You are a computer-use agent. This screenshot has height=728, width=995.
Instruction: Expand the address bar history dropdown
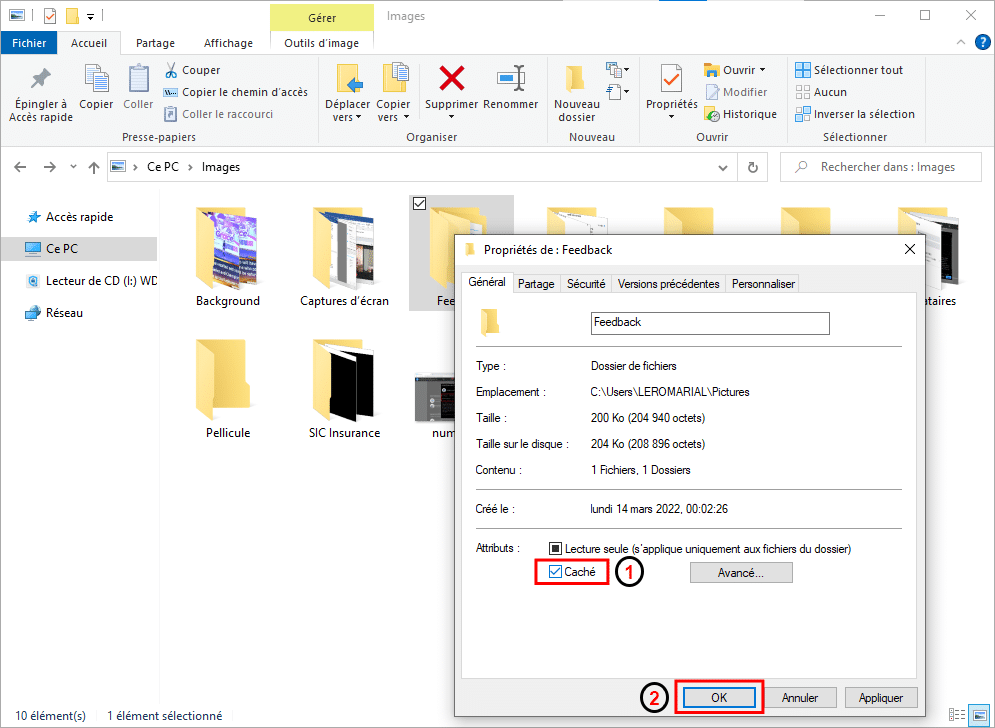click(723, 168)
